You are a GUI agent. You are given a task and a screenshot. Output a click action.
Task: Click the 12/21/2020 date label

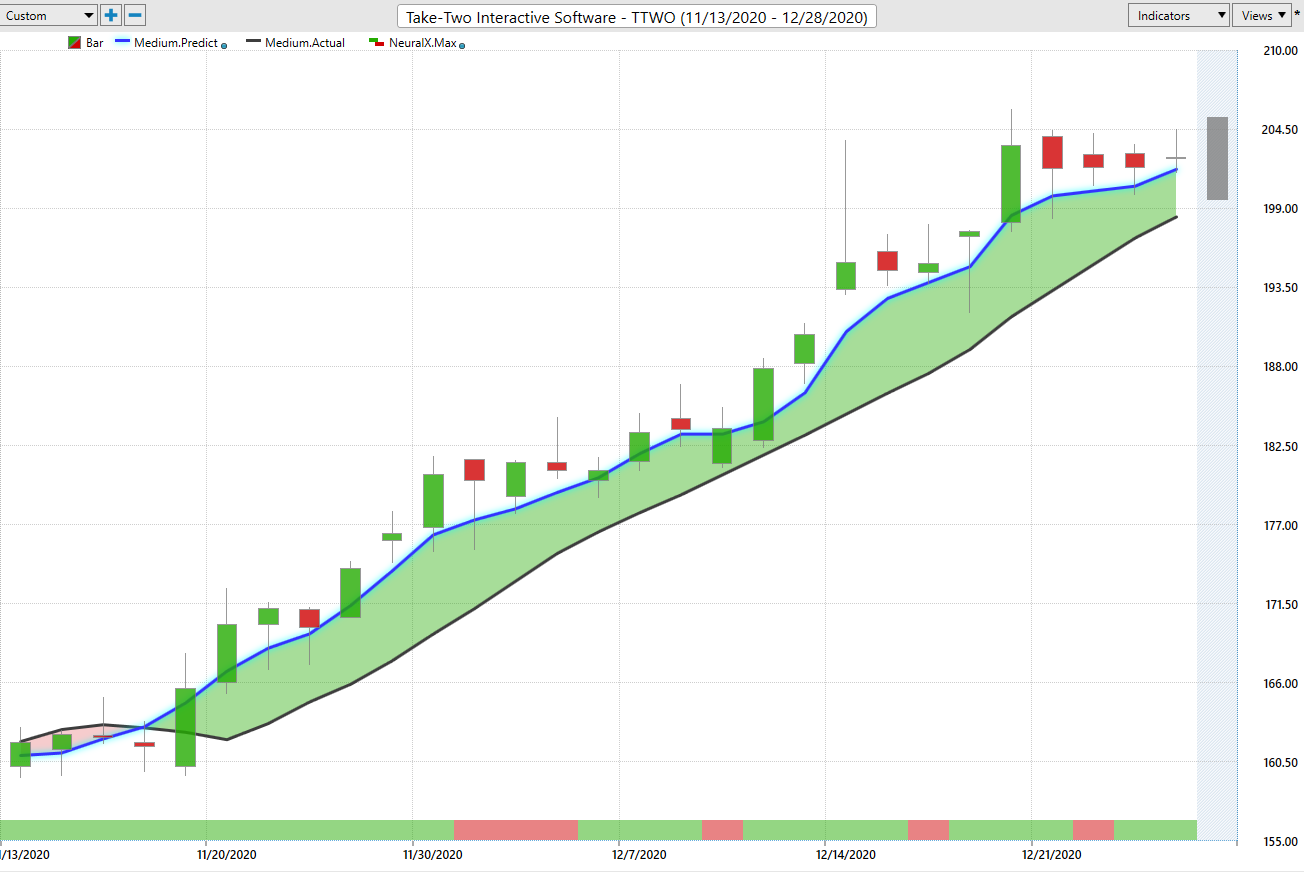click(x=1051, y=855)
